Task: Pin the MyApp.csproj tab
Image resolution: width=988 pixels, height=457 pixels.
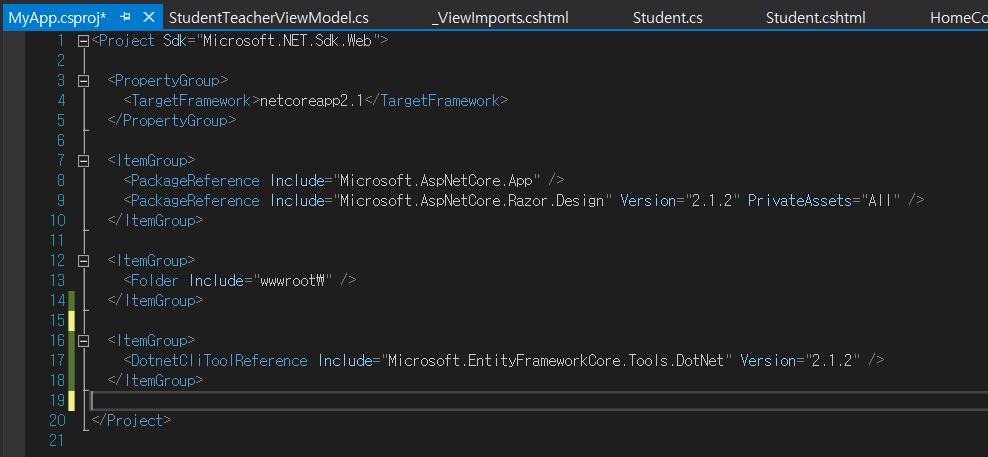Action: [x=125, y=18]
